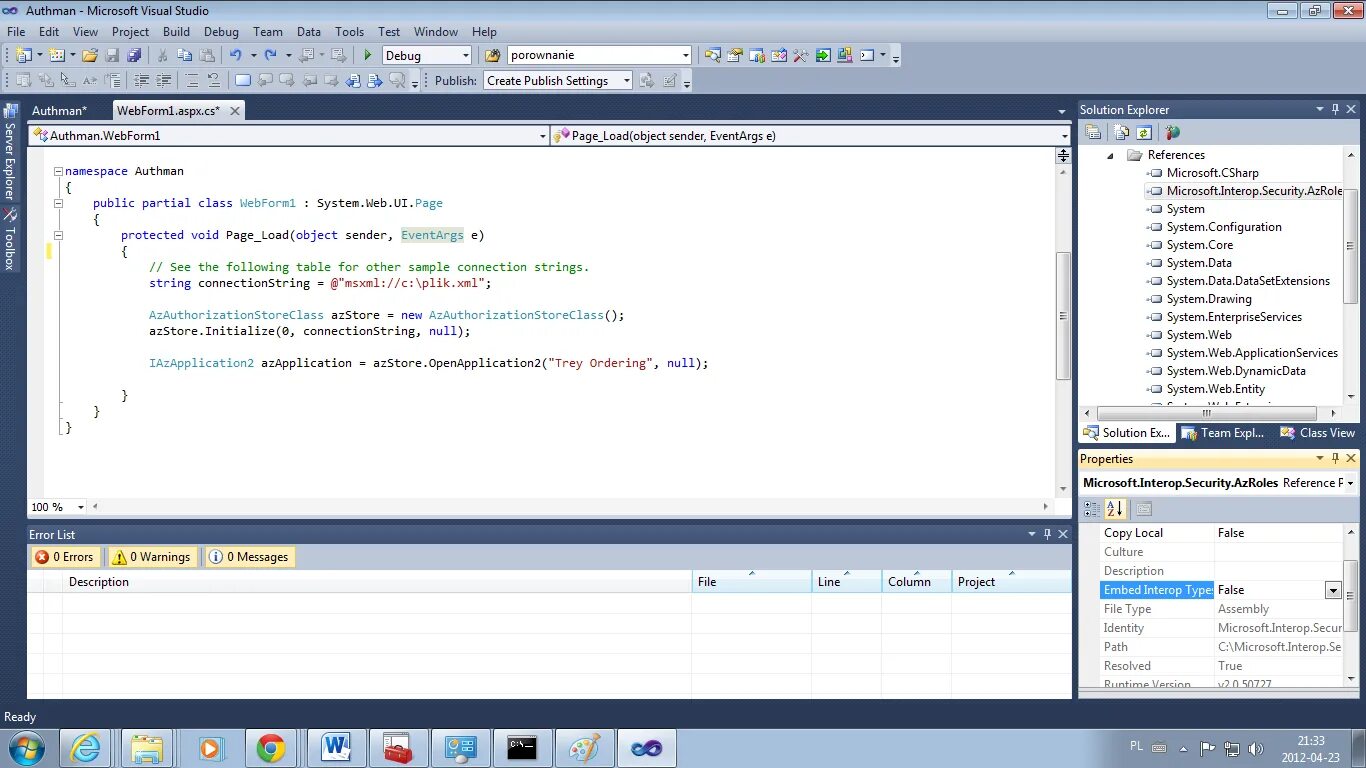Sort Error List by Line column
1366x768 pixels.
[x=846, y=582]
